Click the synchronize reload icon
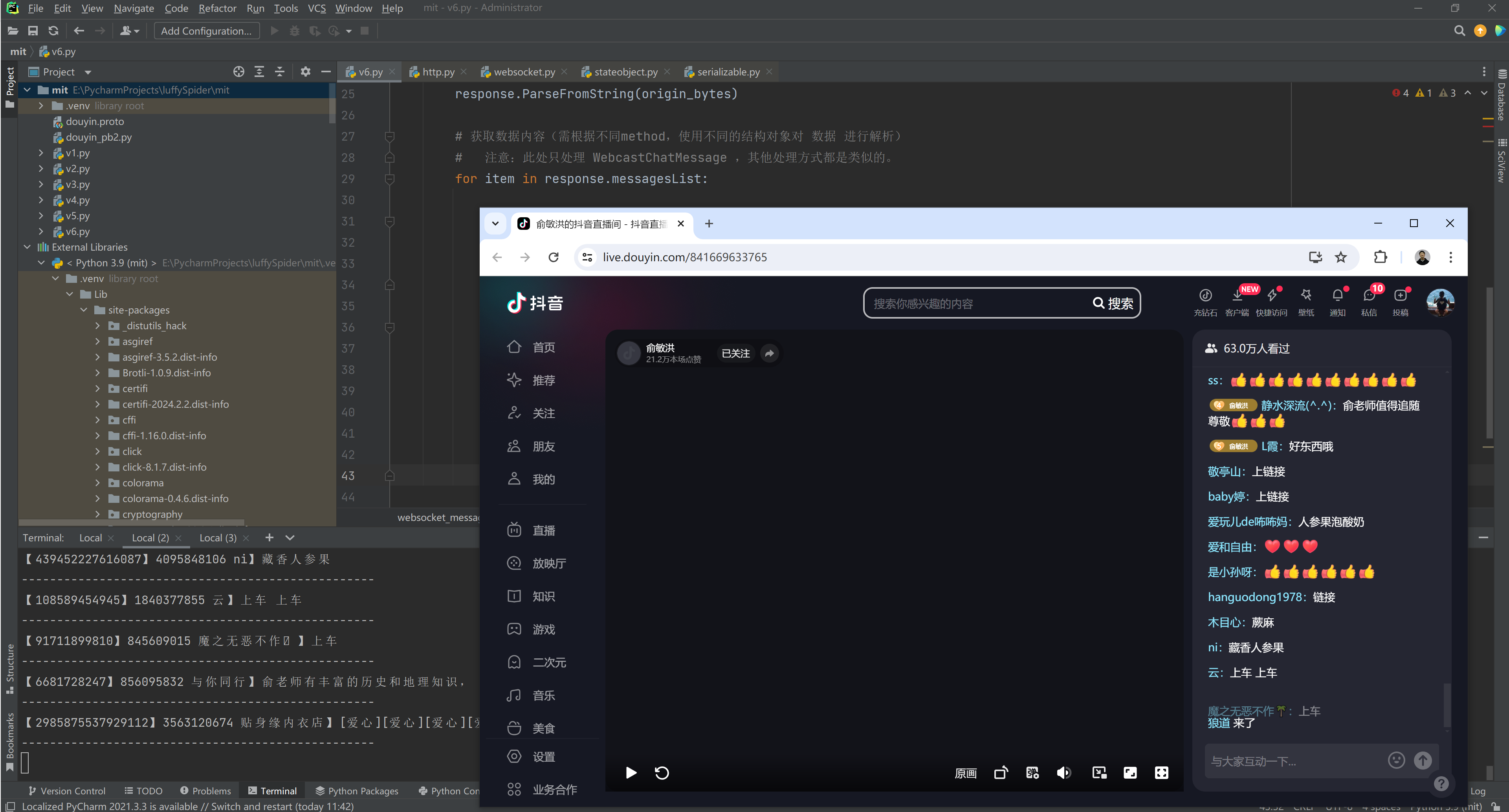Screen dimensions: 1509x812 pyautogui.click(x=53, y=31)
